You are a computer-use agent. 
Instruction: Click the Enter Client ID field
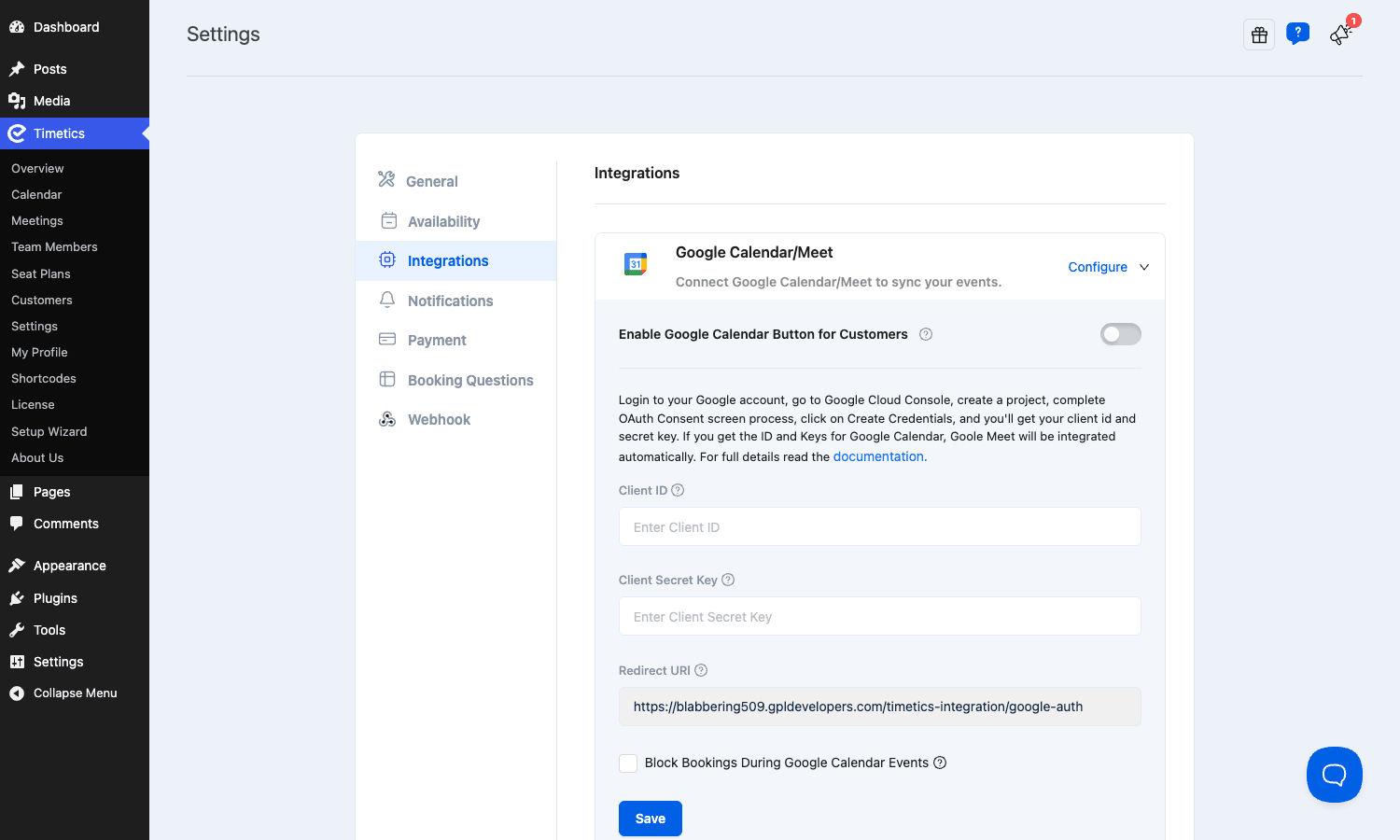[x=880, y=526]
